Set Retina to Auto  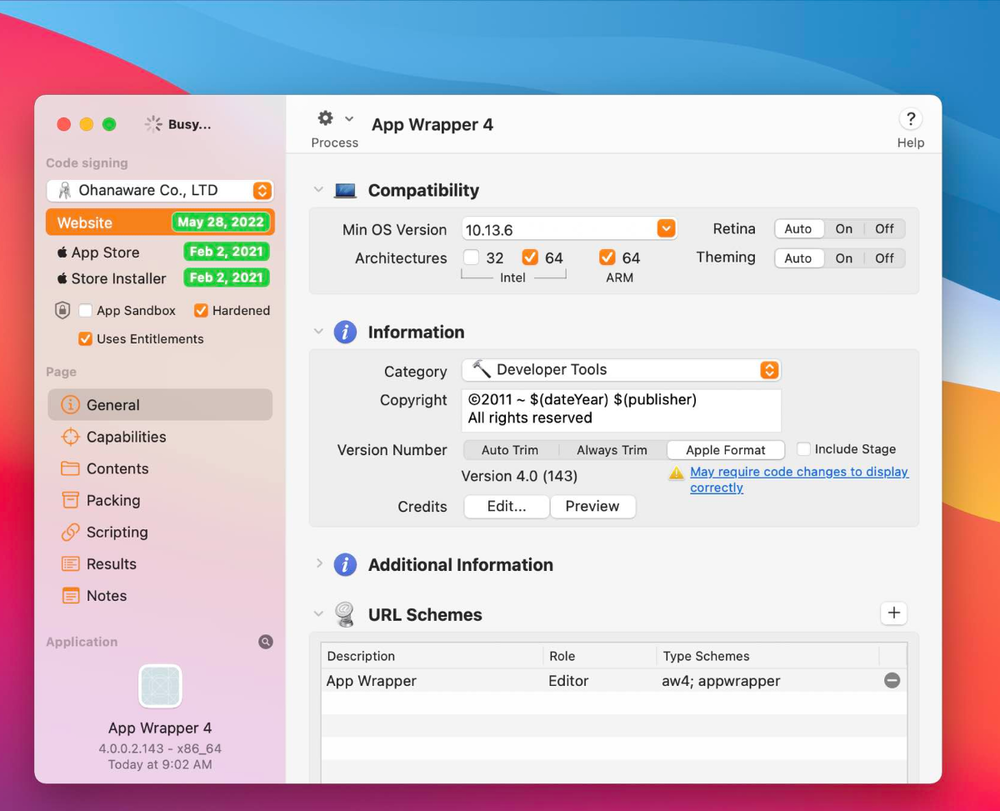[x=798, y=229]
